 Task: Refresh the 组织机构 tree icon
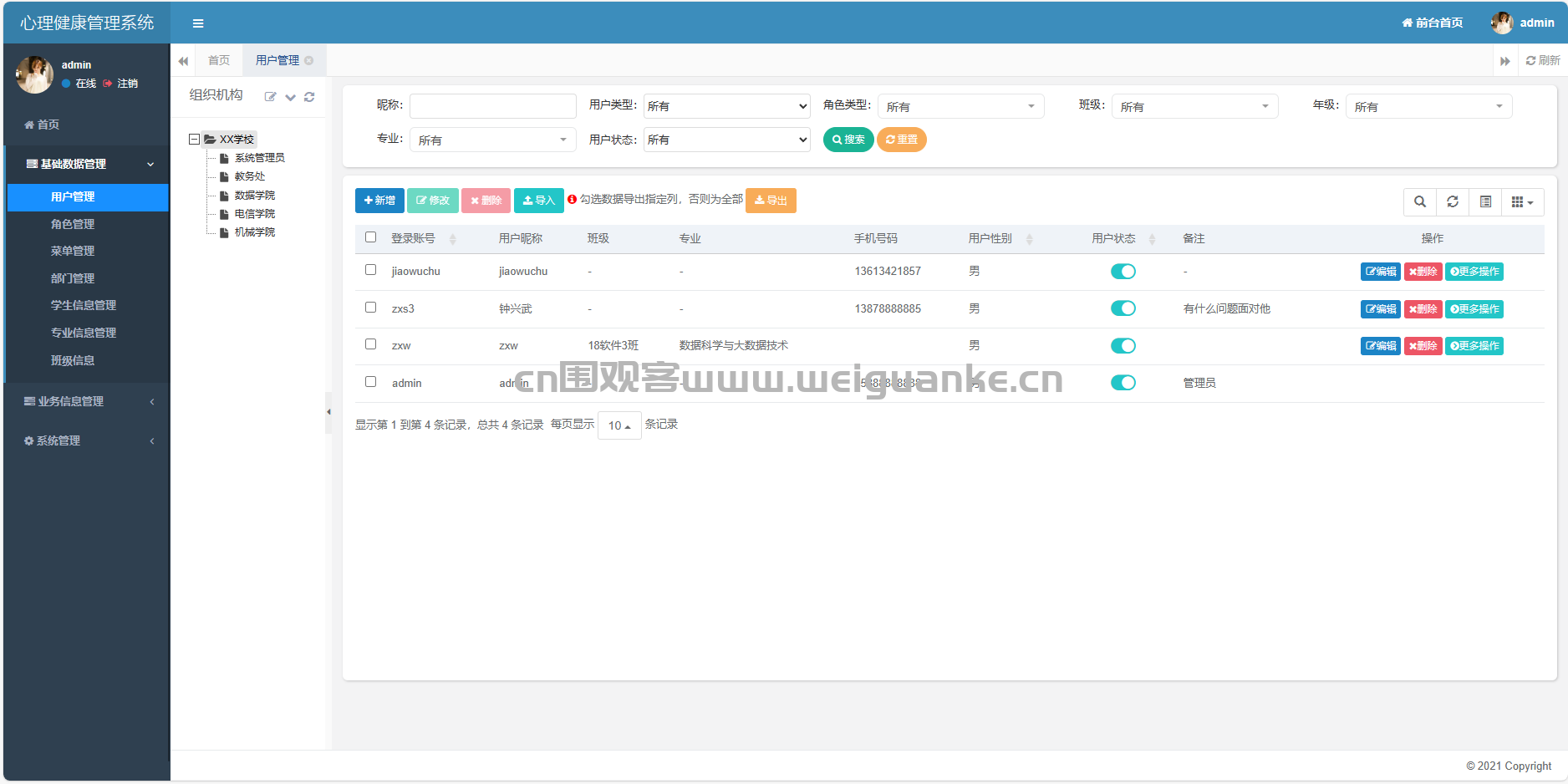click(x=309, y=97)
